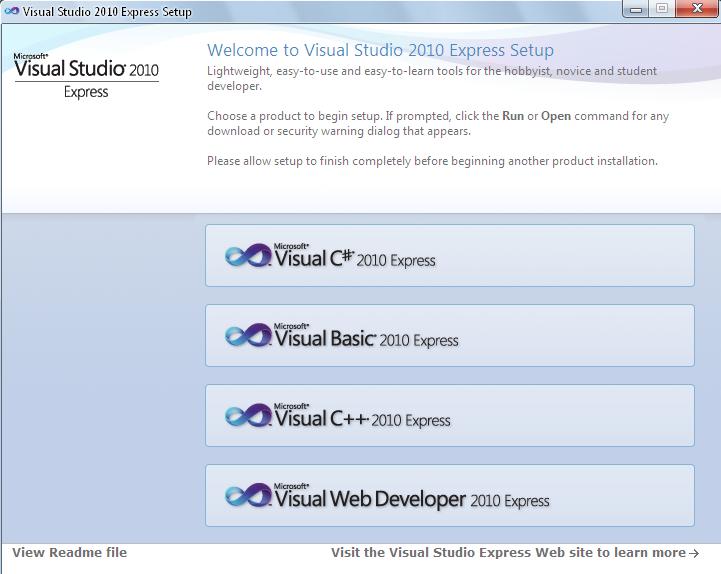Click the Visual Studio icon in the title bar
The width and height of the screenshot is (721, 574).
[12, 11]
